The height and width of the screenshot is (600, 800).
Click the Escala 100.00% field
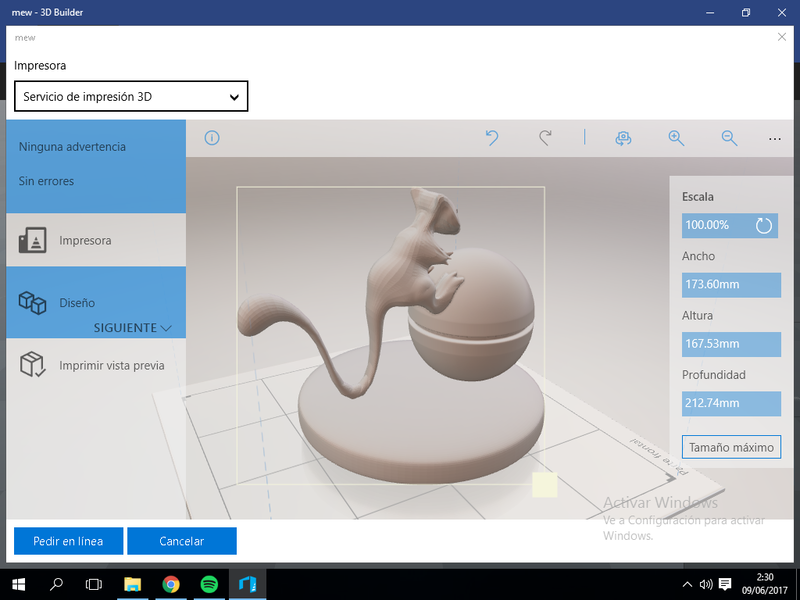point(730,226)
